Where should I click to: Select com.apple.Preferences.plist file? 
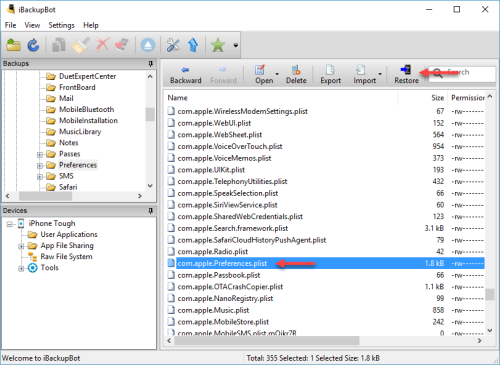click(222, 263)
